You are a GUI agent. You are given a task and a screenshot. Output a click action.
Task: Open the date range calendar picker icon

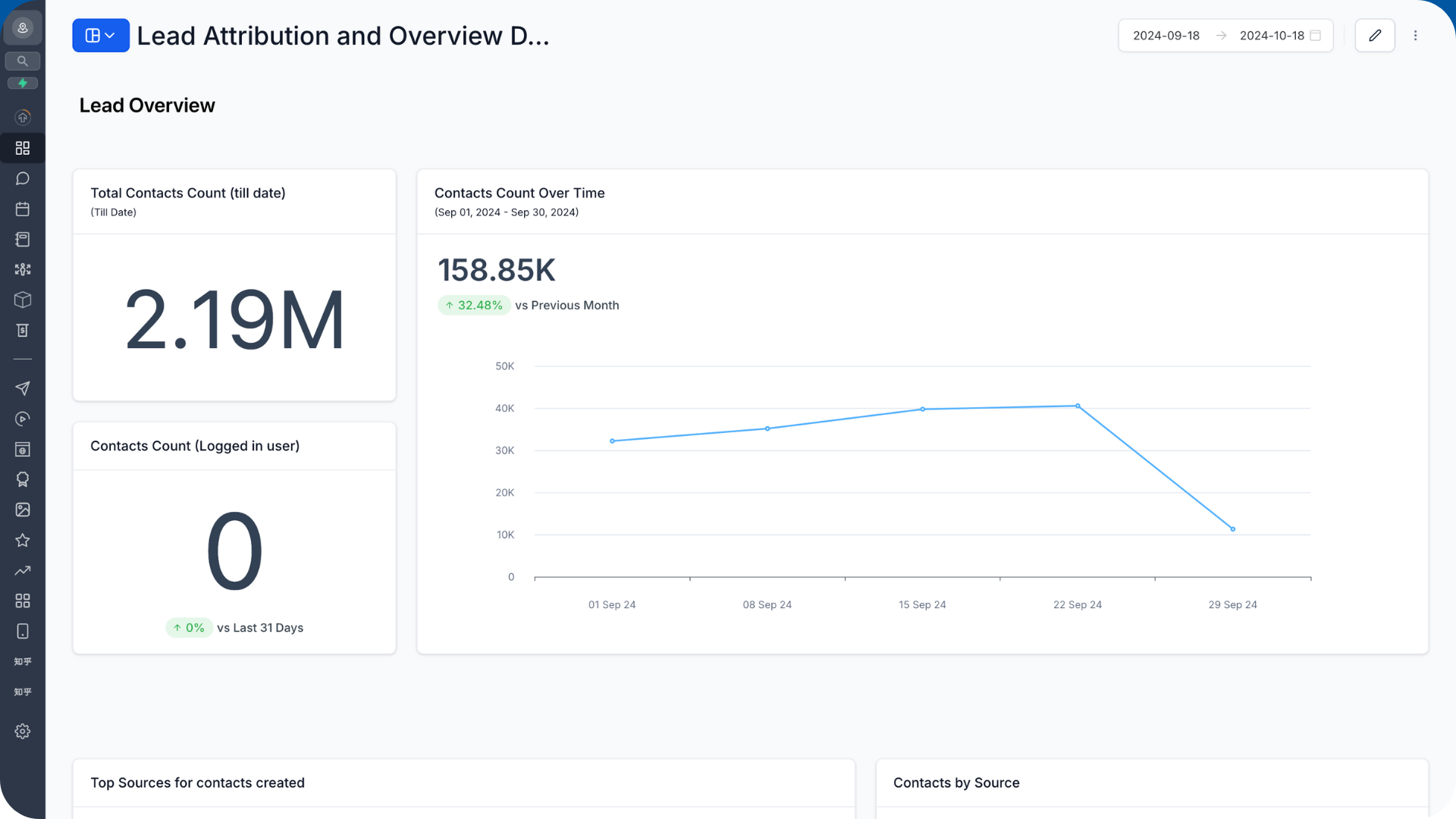[x=1316, y=36]
